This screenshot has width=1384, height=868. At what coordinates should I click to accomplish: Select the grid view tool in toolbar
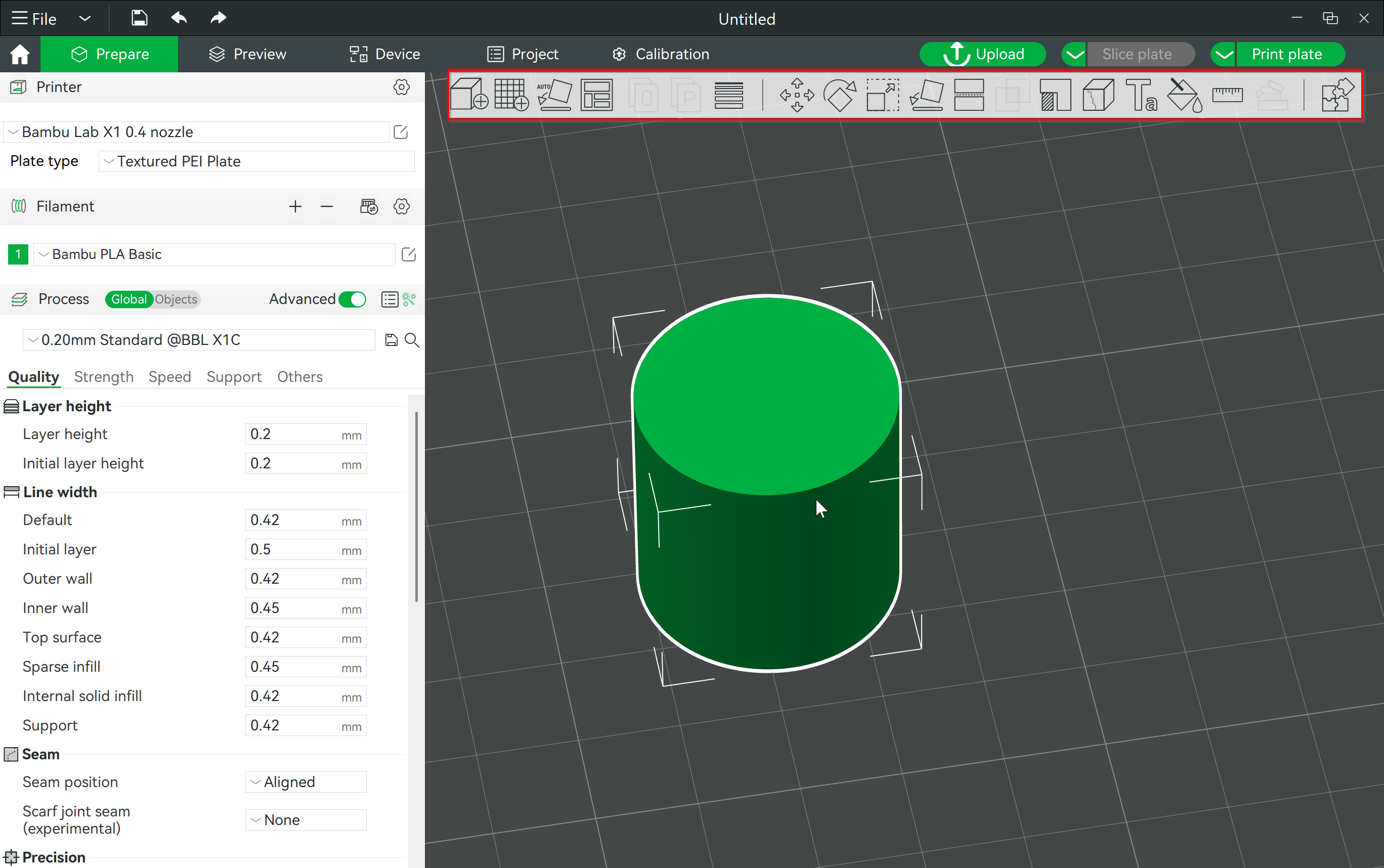(510, 94)
